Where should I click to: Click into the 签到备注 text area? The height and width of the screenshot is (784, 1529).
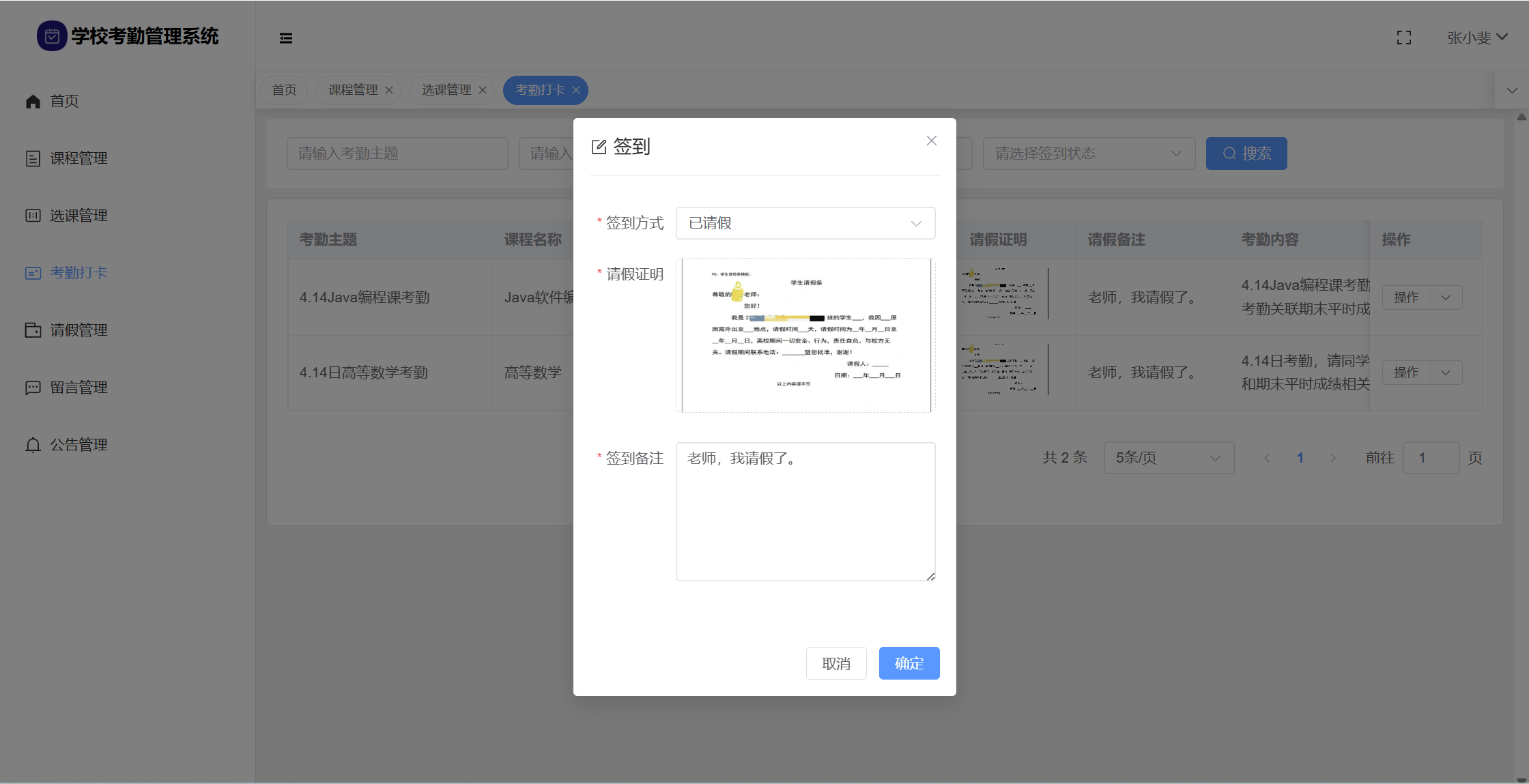[x=805, y=512]
